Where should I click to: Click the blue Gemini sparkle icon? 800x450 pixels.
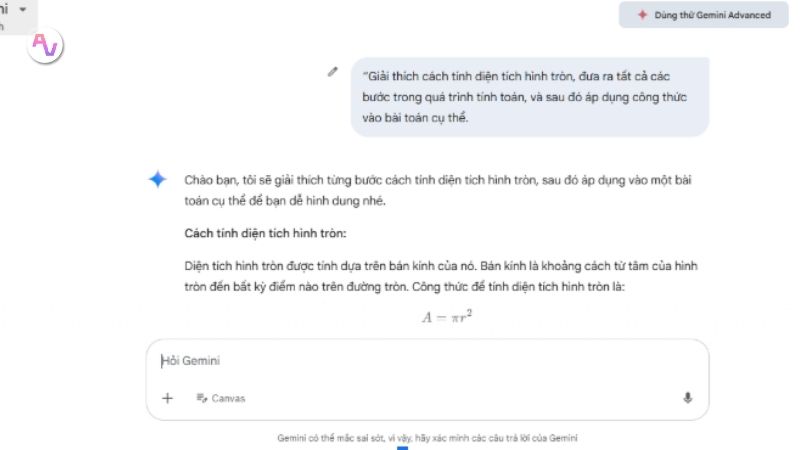(158, 179)
